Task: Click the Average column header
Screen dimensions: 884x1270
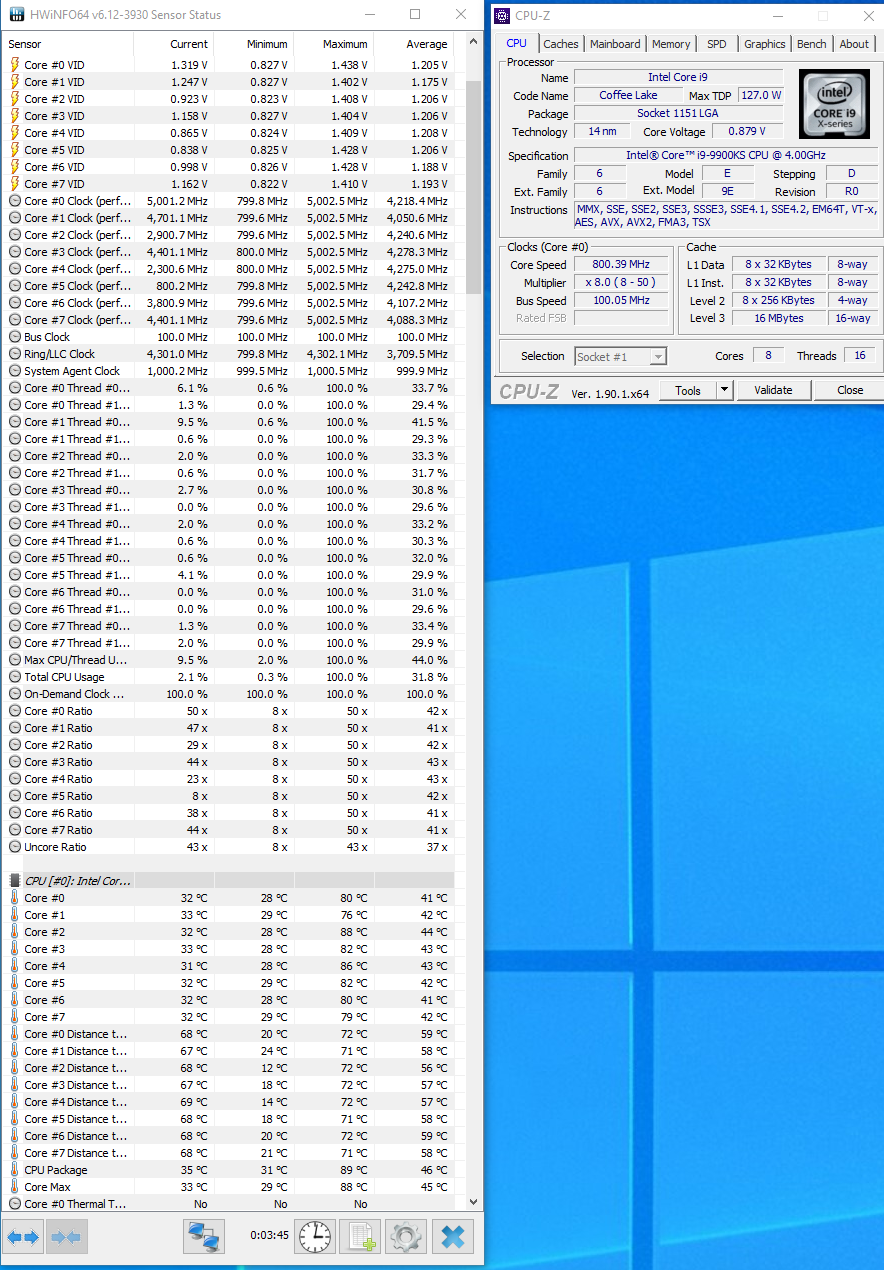Action: (x=414, y=44)
